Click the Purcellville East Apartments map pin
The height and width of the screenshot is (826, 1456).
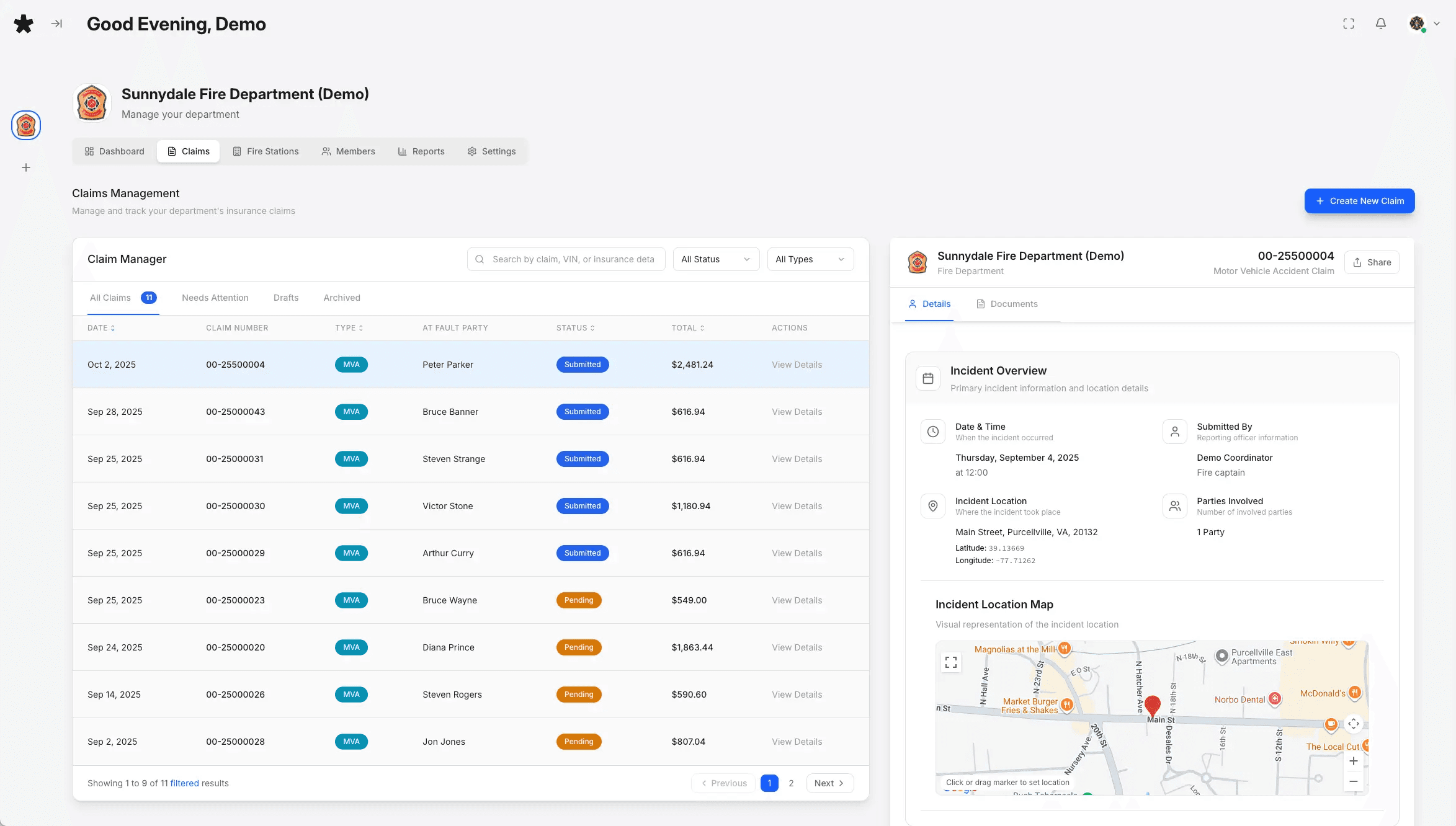pos(1222,655)
